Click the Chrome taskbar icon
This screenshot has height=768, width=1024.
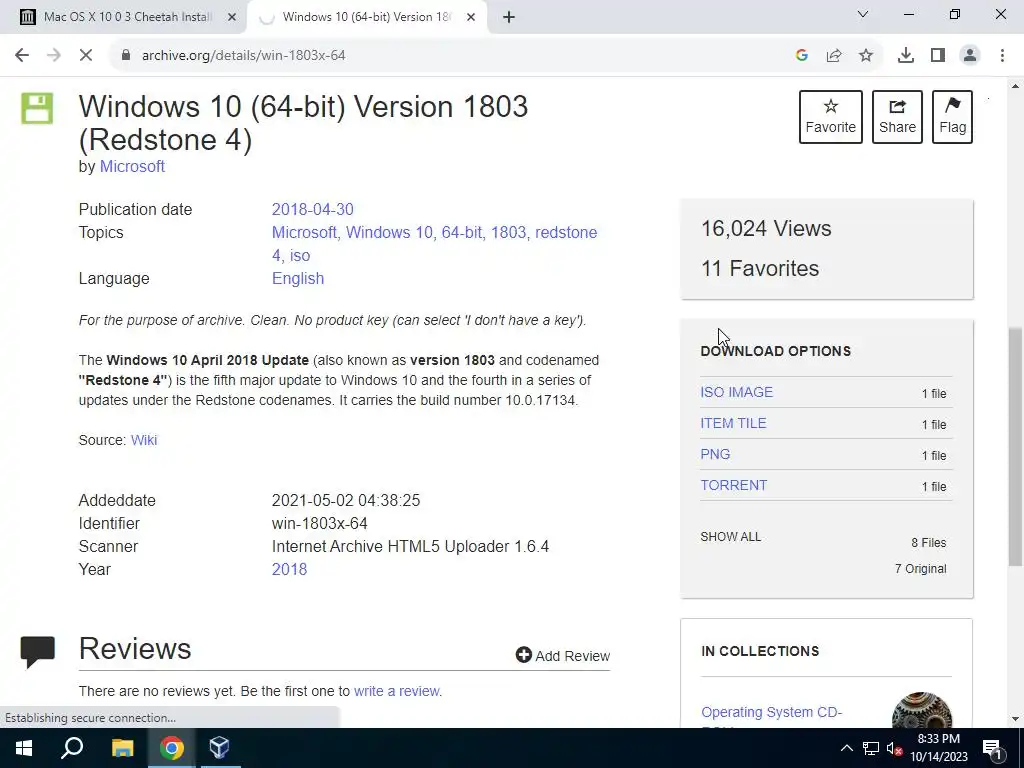pos(172,748)
